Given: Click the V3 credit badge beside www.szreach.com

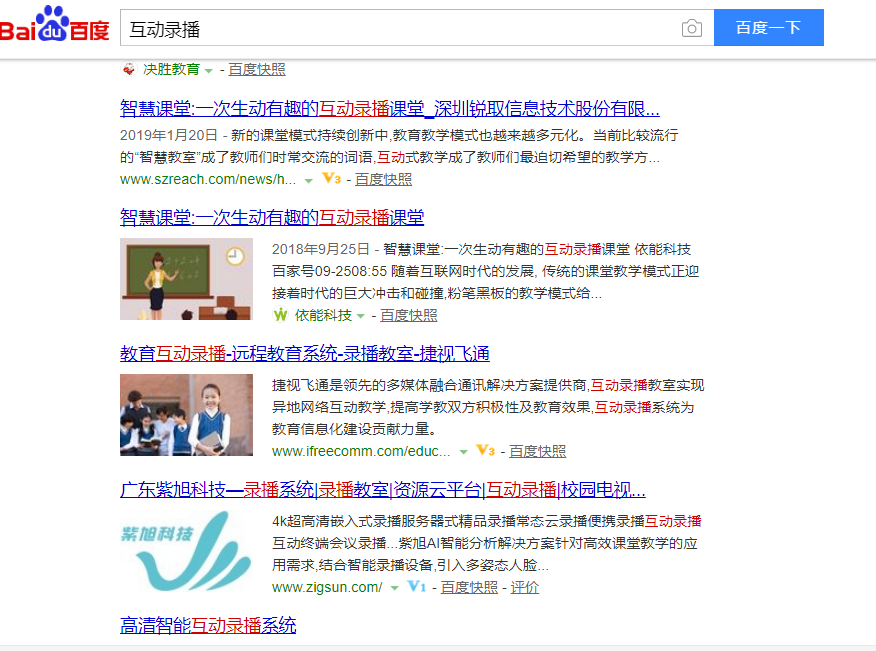Looking at the screenshot, I should pos(332,180).
